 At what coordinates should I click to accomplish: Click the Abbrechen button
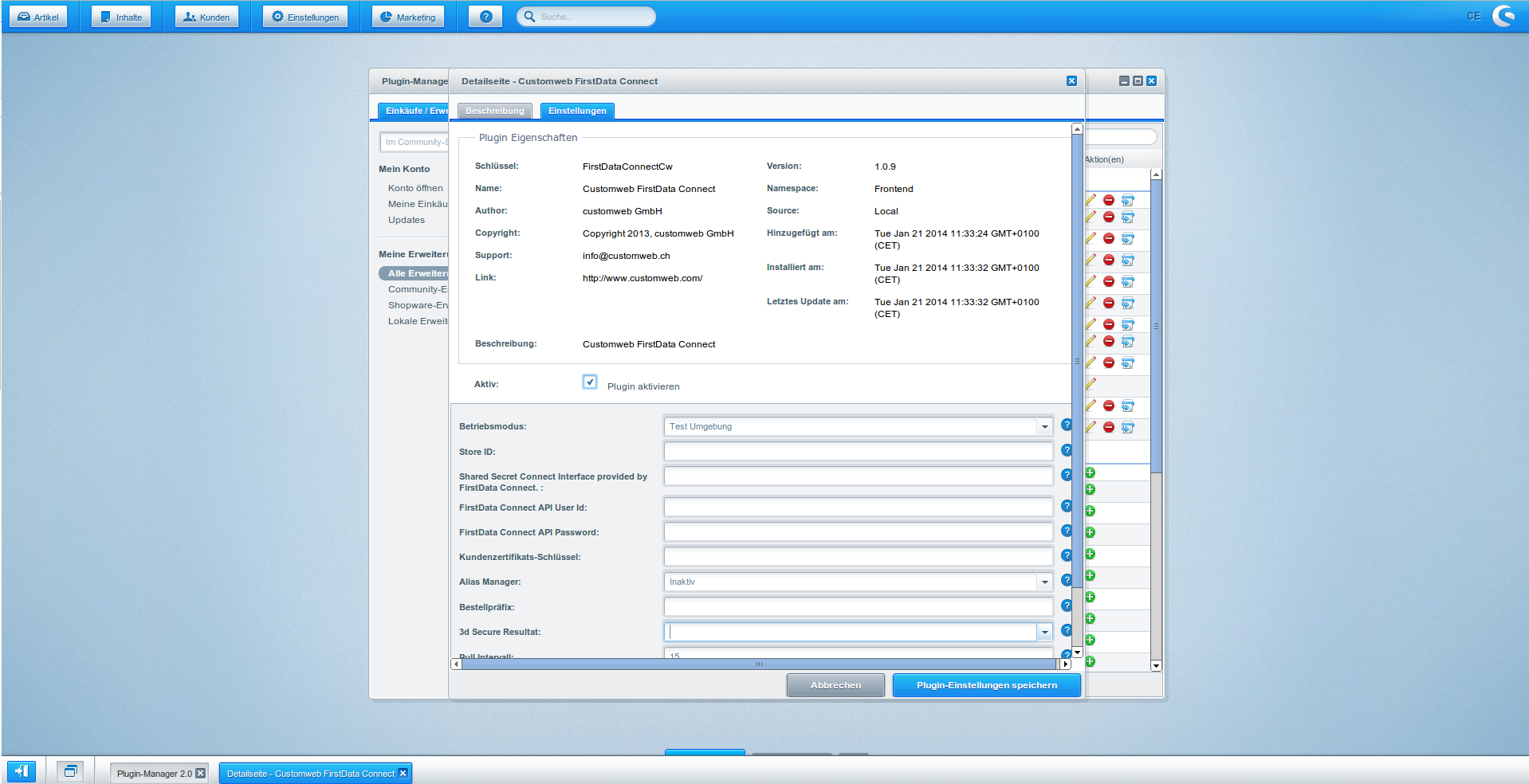coord(835,685)
